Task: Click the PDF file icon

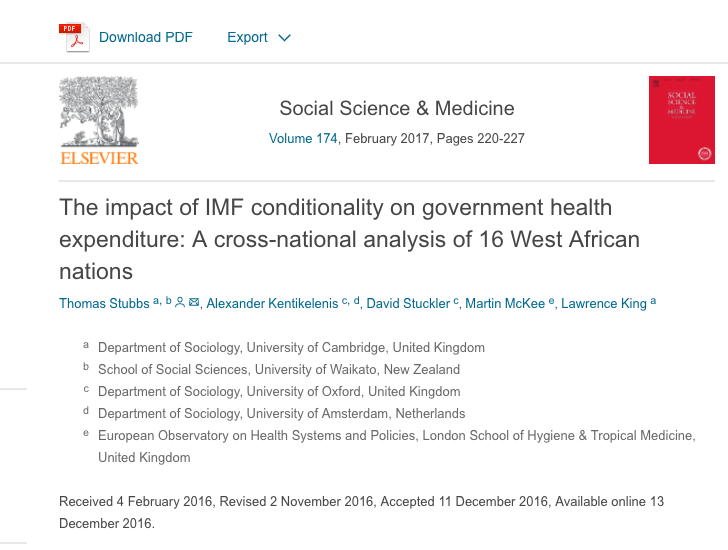Action: [x=70, y=37]
